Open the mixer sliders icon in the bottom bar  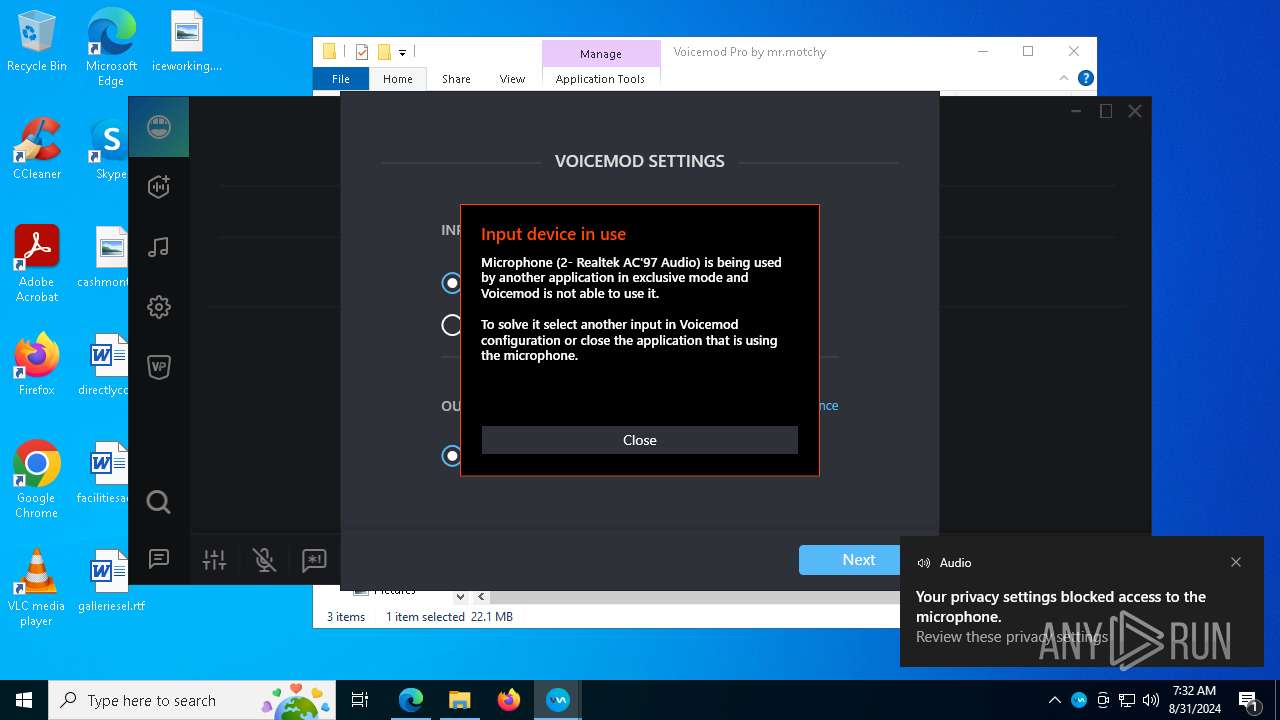(x=215, y=560)
